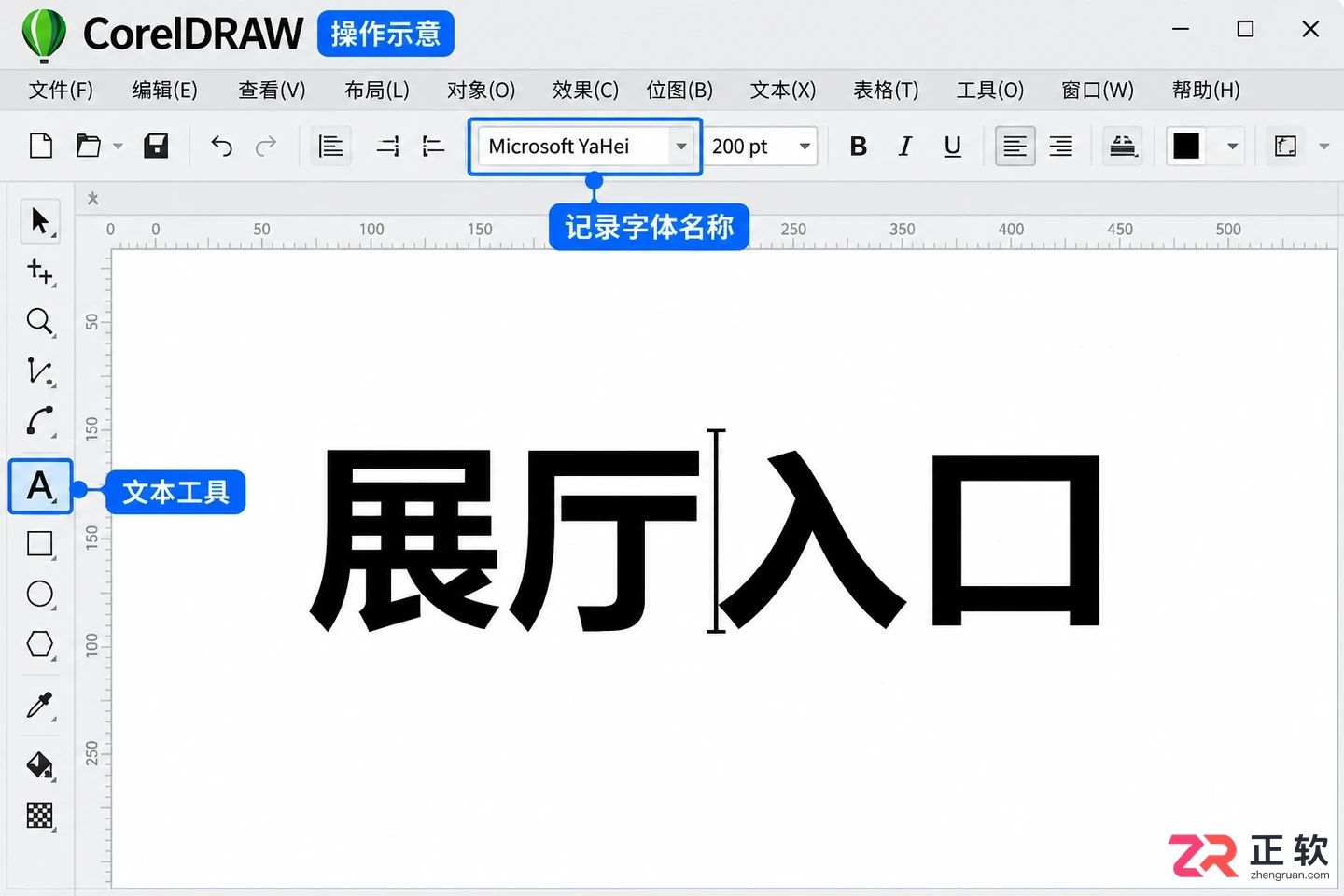Activate the Text tool (A)
This screenshot has width=1344, height=896.
tap(40, 486)
